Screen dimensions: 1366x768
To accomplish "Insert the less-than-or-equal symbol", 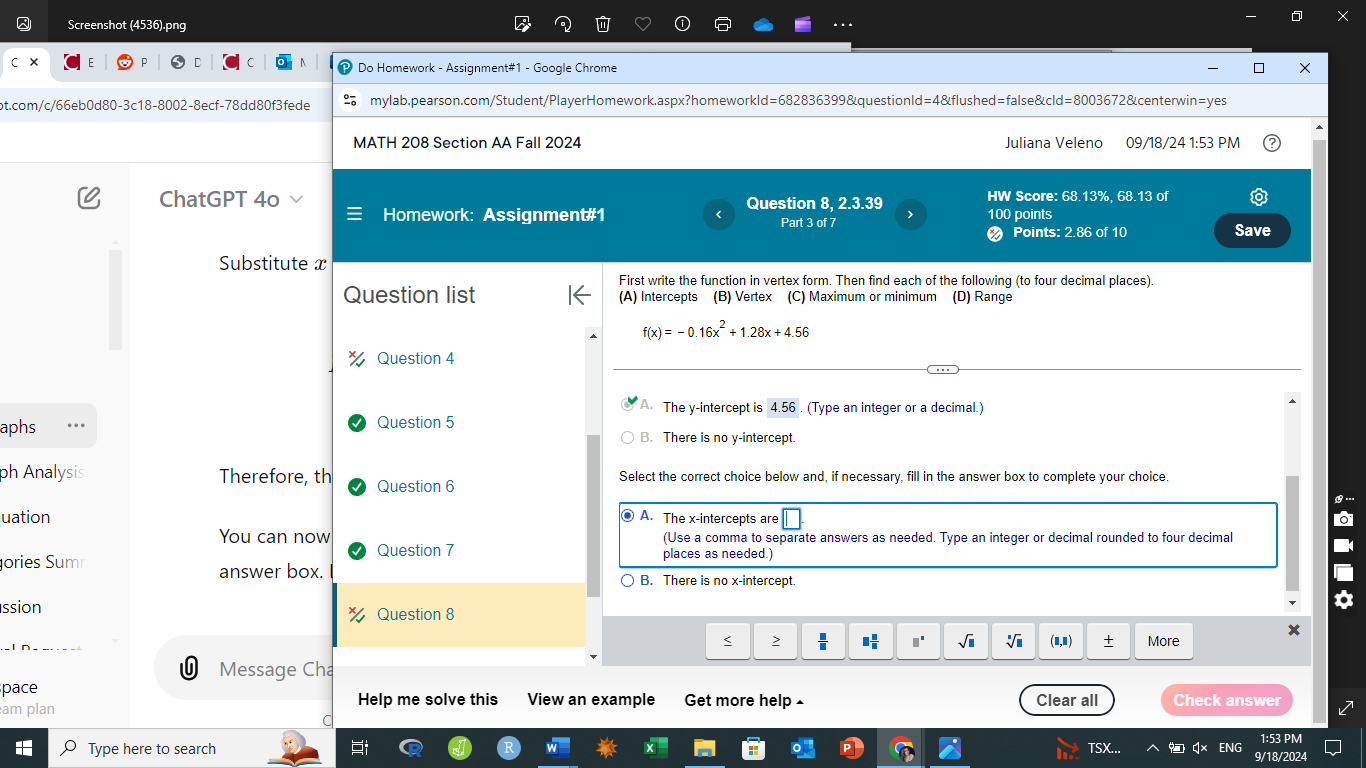I will coord(728,641).
